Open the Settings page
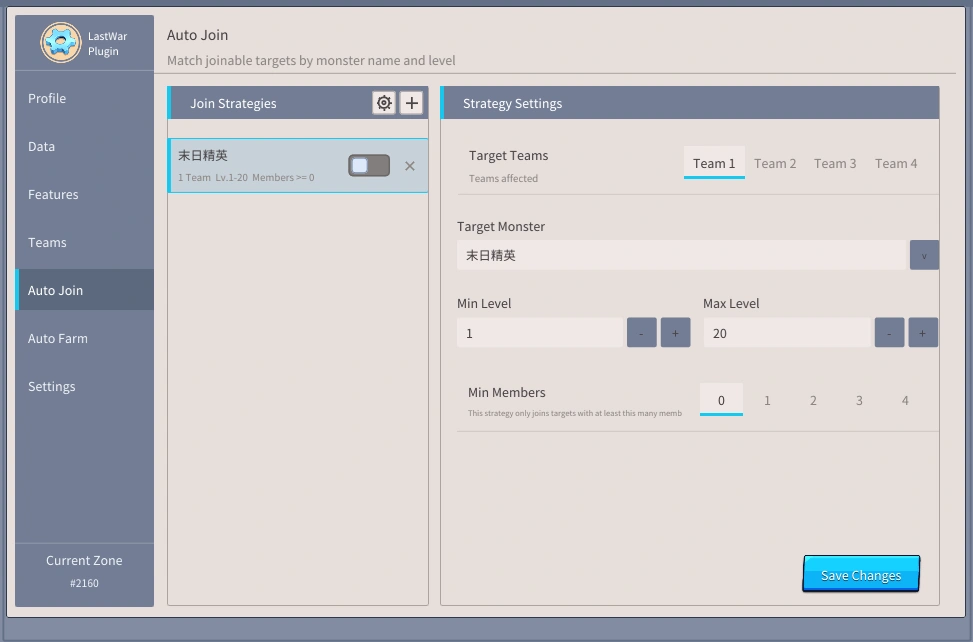This screenshot has height=642, width=973. [84, 386]
